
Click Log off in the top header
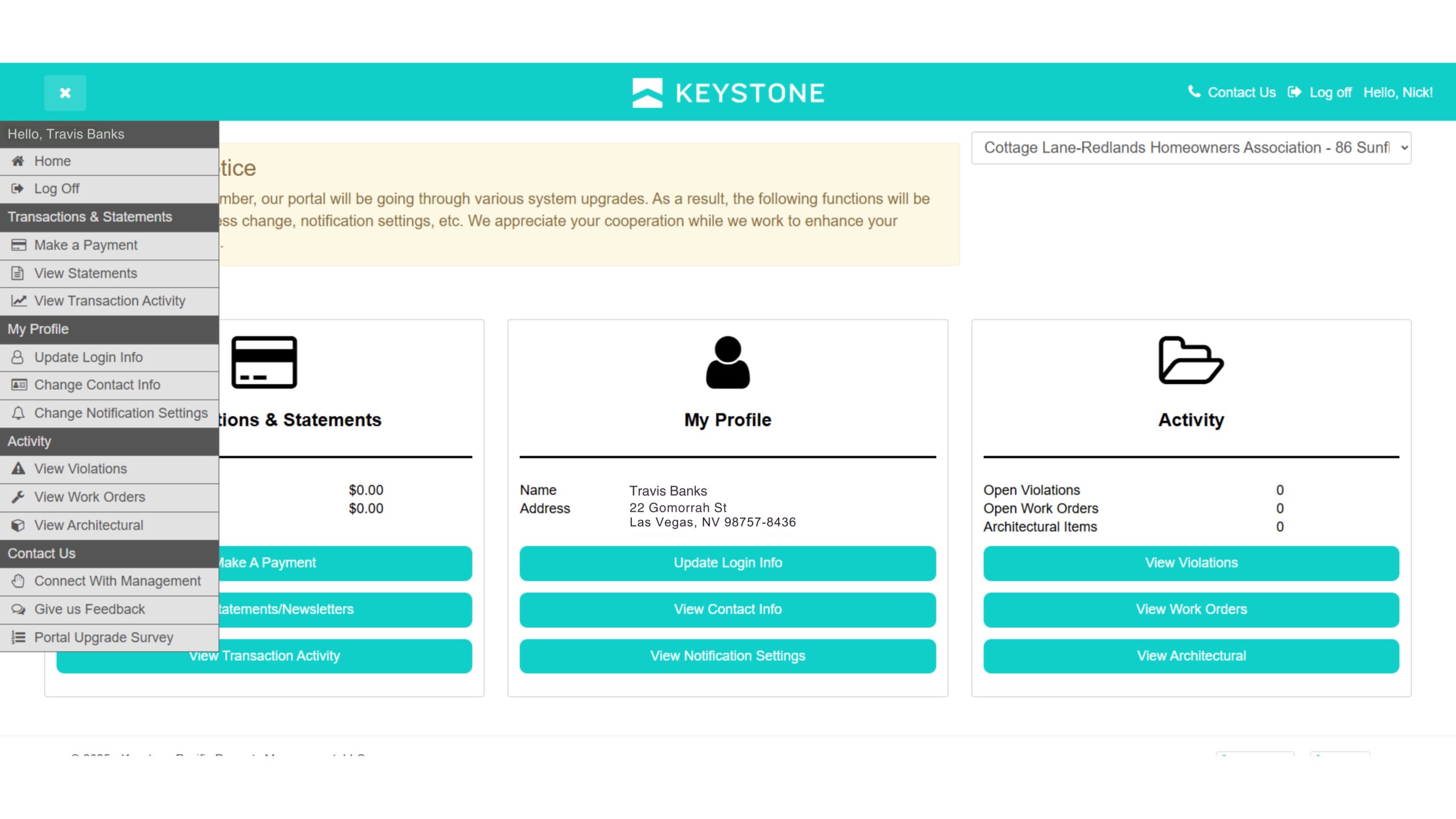coord(1330,92)
